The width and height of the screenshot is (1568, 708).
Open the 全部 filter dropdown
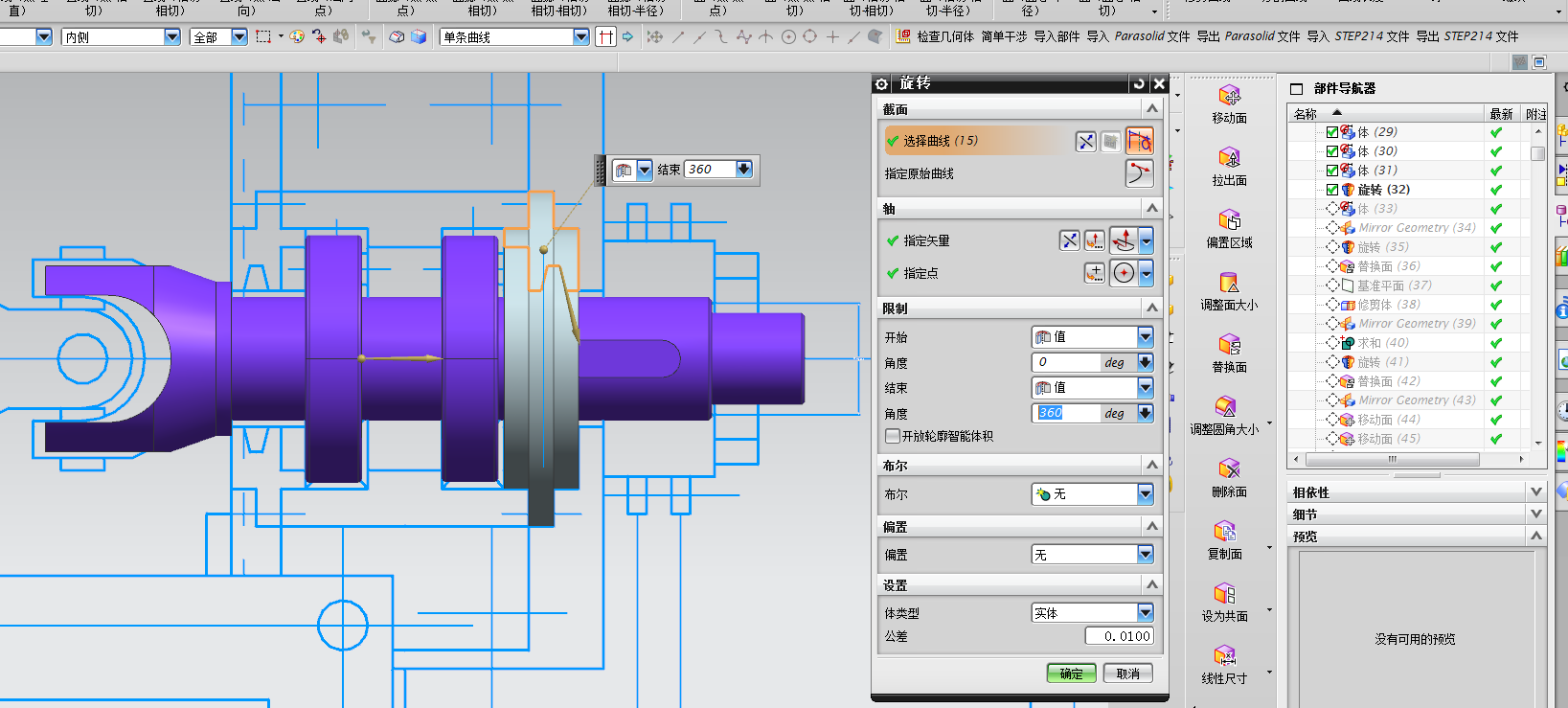point(239,36)
